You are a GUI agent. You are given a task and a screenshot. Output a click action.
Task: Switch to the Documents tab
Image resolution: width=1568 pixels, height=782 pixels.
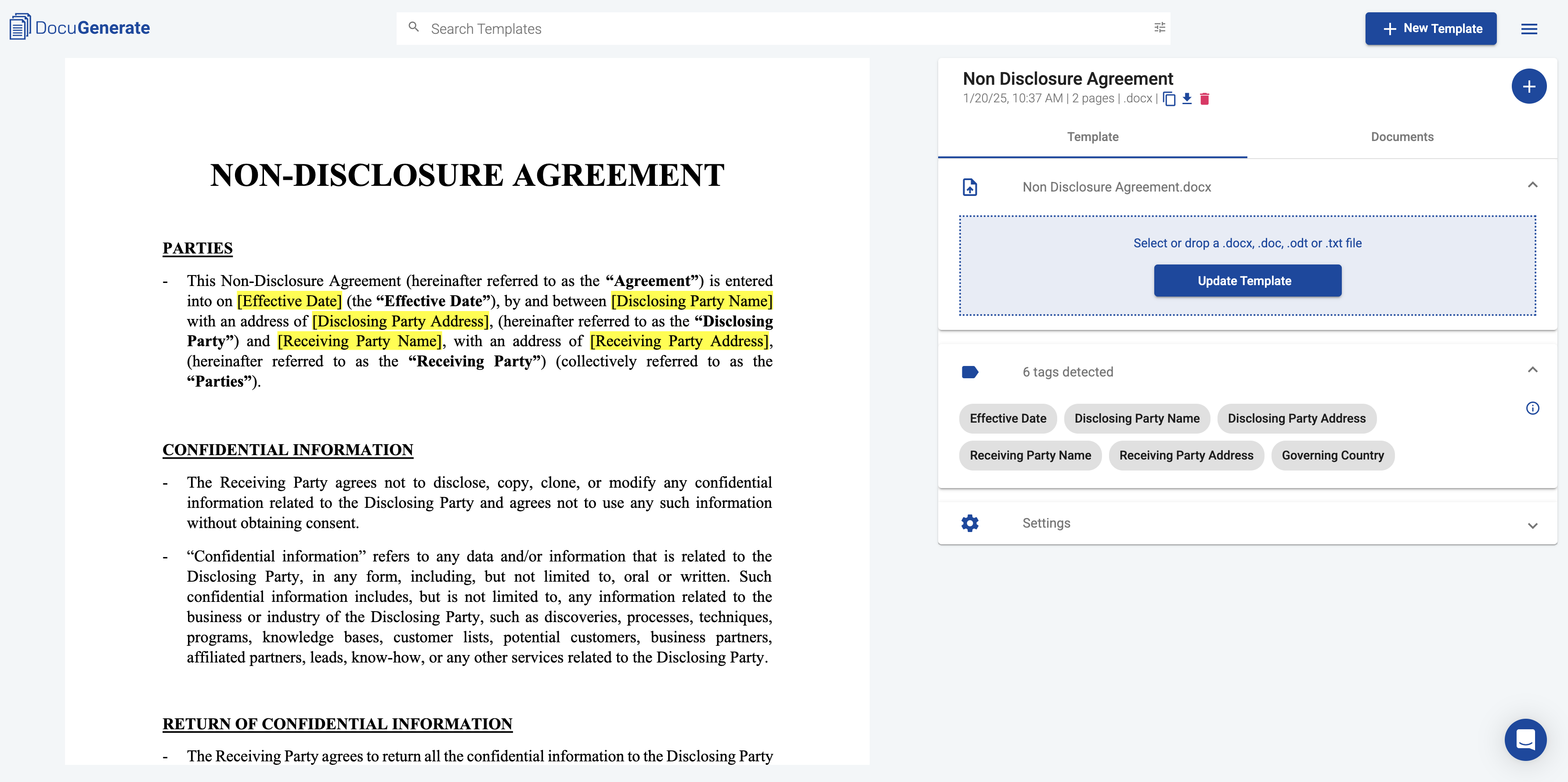pos(1402,137)
